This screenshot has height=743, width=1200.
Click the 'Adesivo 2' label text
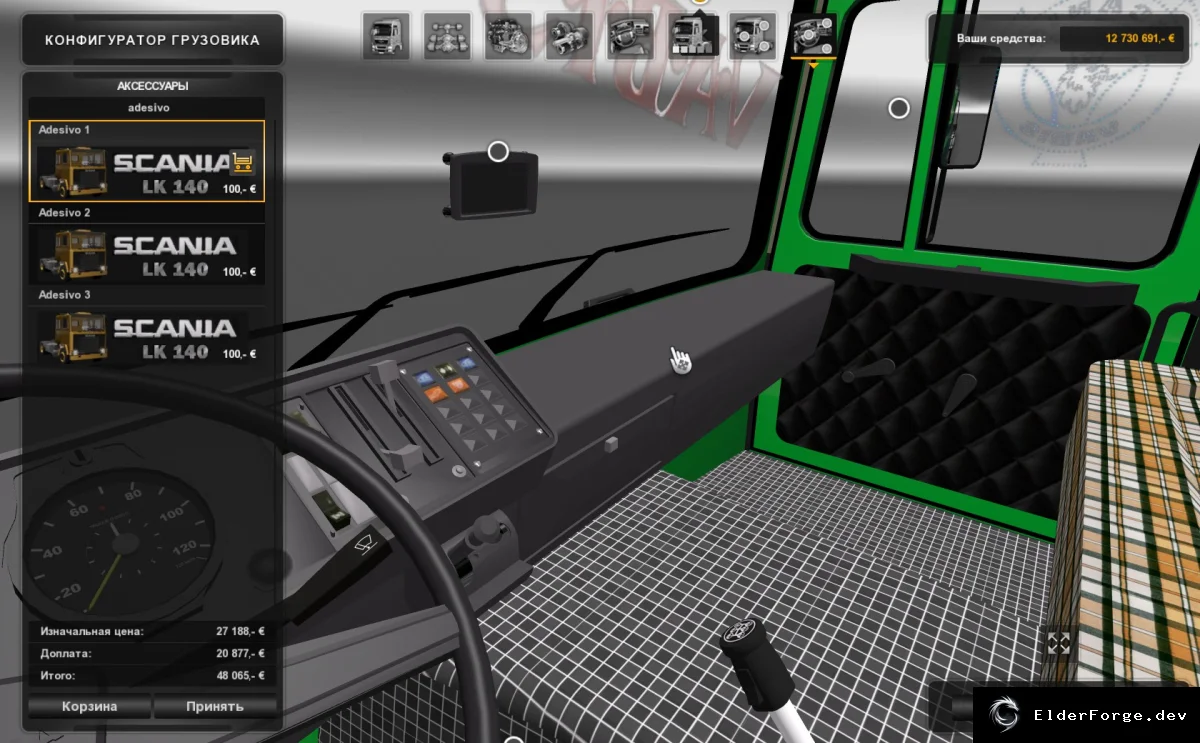coord(64,213)
